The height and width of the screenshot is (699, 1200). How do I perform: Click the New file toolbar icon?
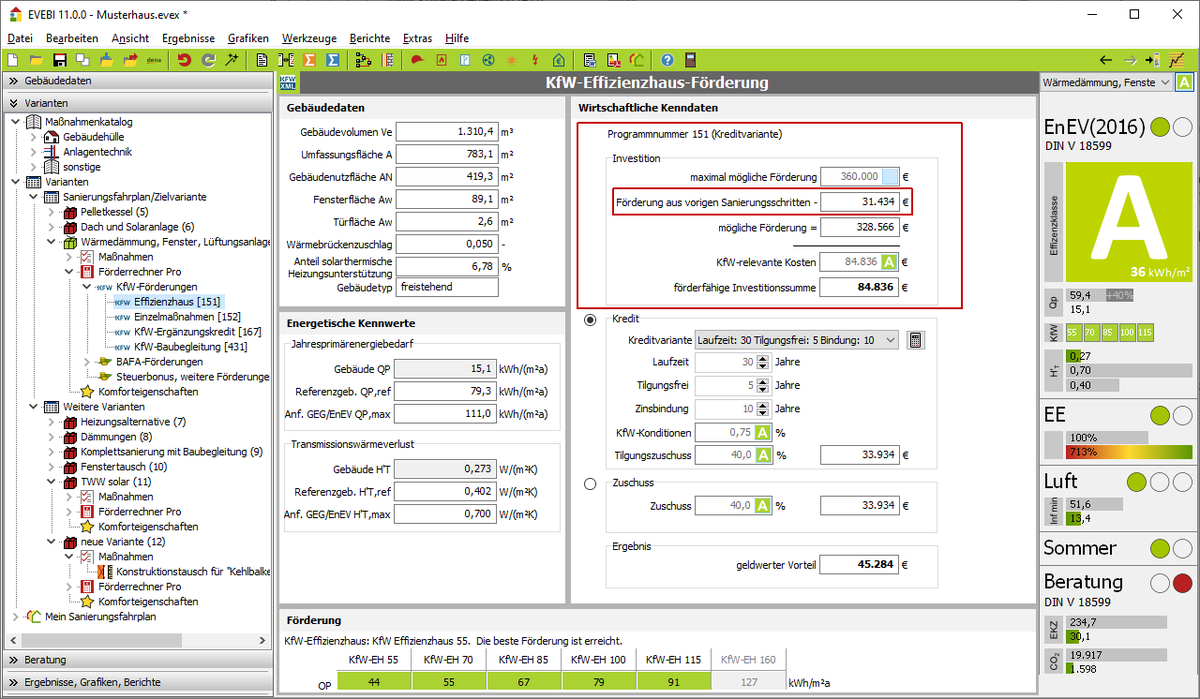click(x=14, y=60)
